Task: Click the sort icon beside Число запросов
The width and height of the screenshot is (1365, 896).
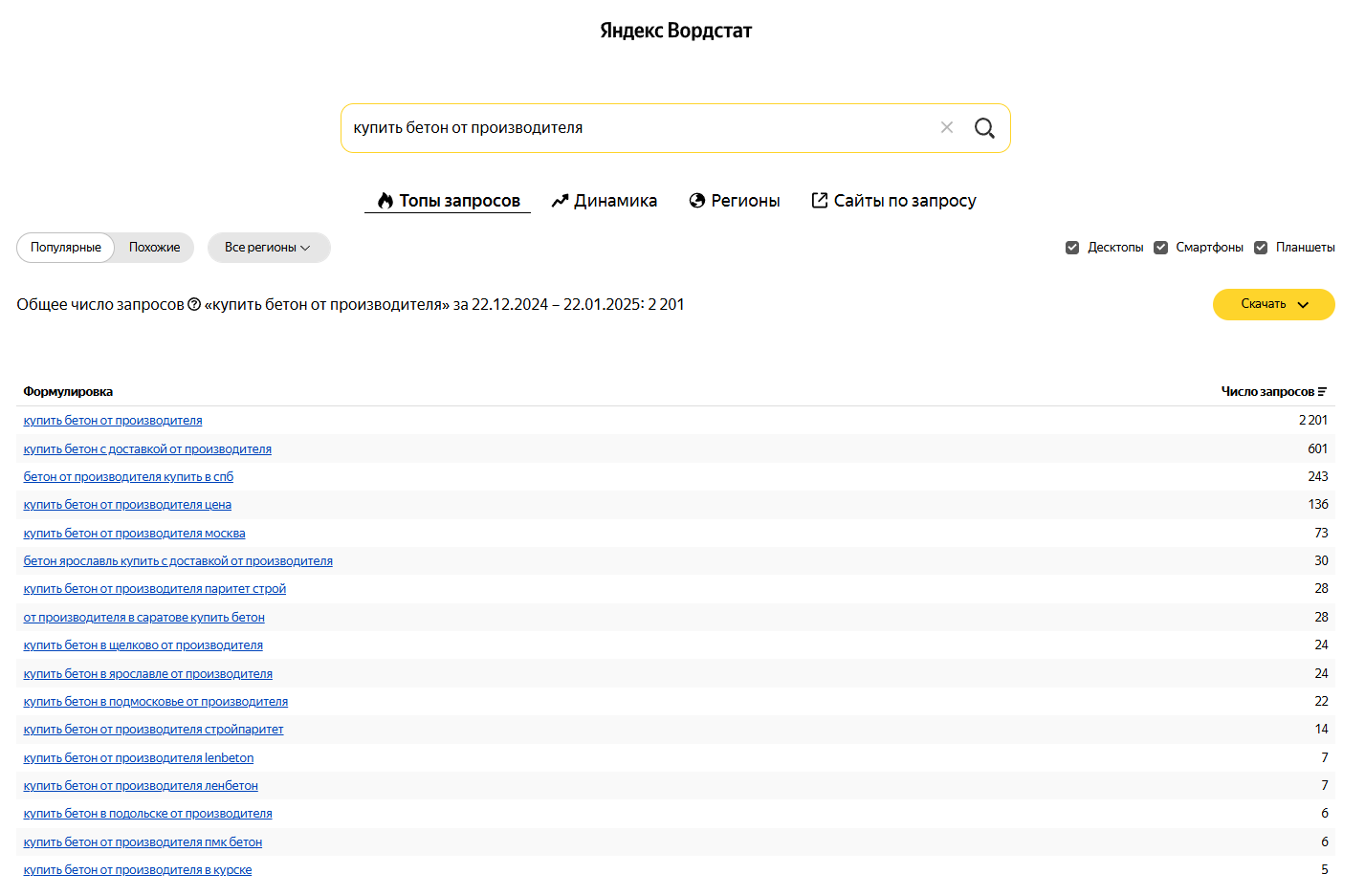Action: click(x=1322, y=392)
